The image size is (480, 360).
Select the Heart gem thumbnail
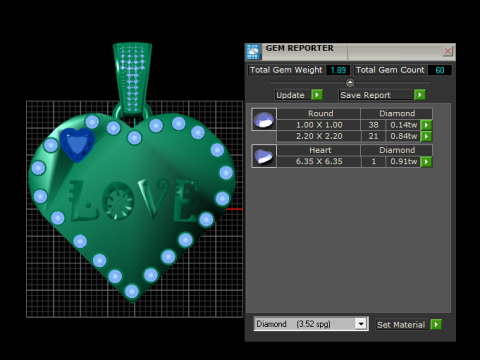click(x=264, y=156)
